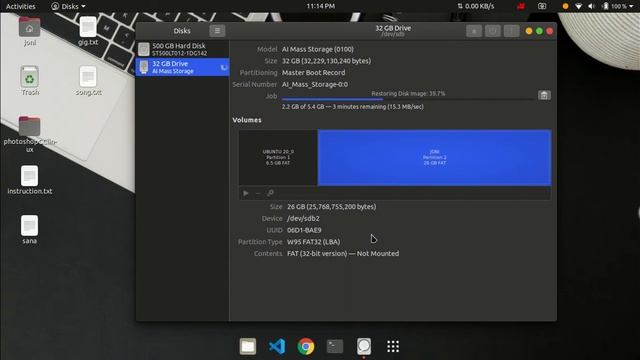This screenshot has height=360, width=640.
Task: Click the power off drive button
Action: pos(493,31)
